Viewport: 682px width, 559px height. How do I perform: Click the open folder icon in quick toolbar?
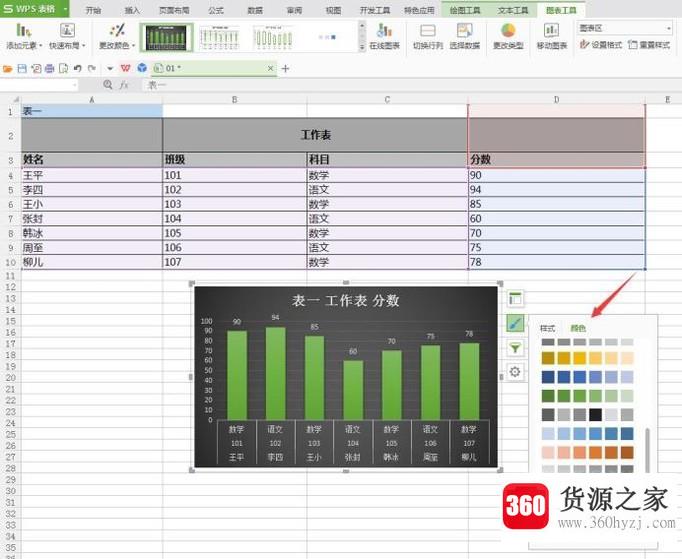pos(7,69)
